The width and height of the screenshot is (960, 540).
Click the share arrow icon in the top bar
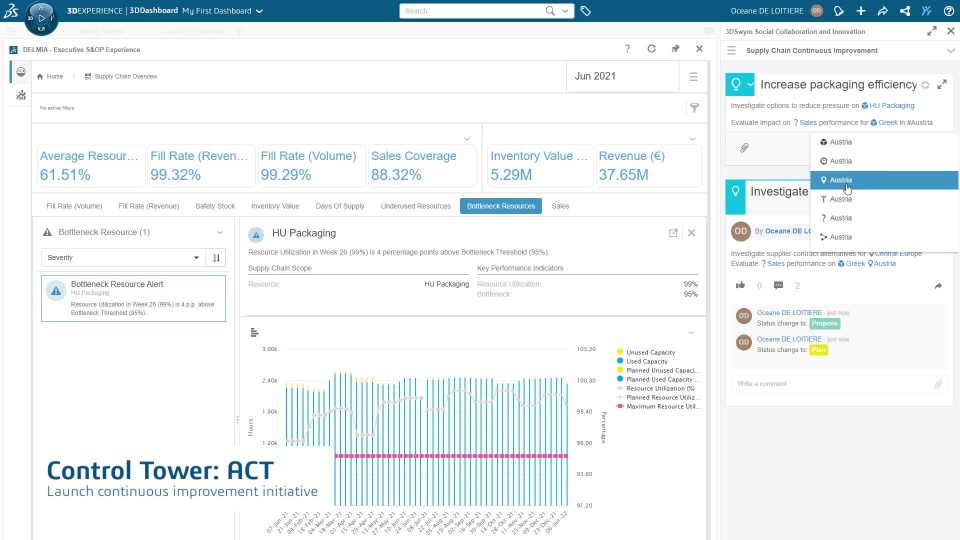point(883,11)
